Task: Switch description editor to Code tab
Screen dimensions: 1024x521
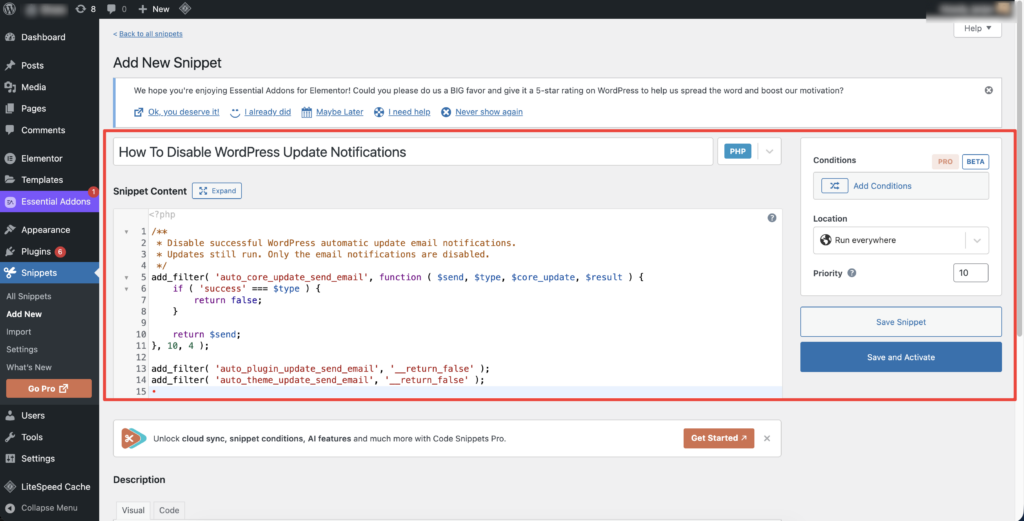Action: [x=169, y=511]
